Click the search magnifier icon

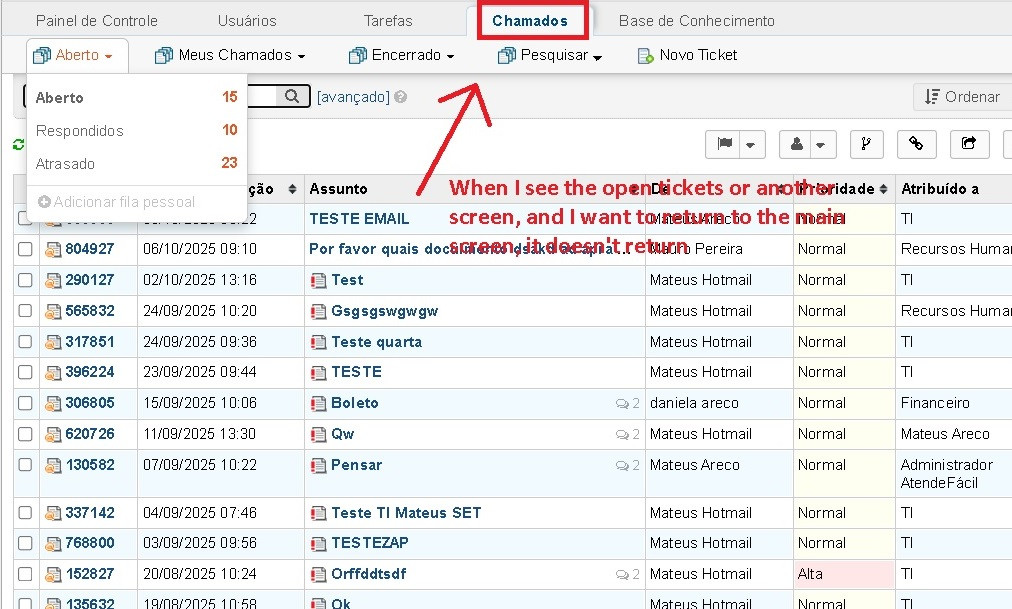[x=292, y=96]
